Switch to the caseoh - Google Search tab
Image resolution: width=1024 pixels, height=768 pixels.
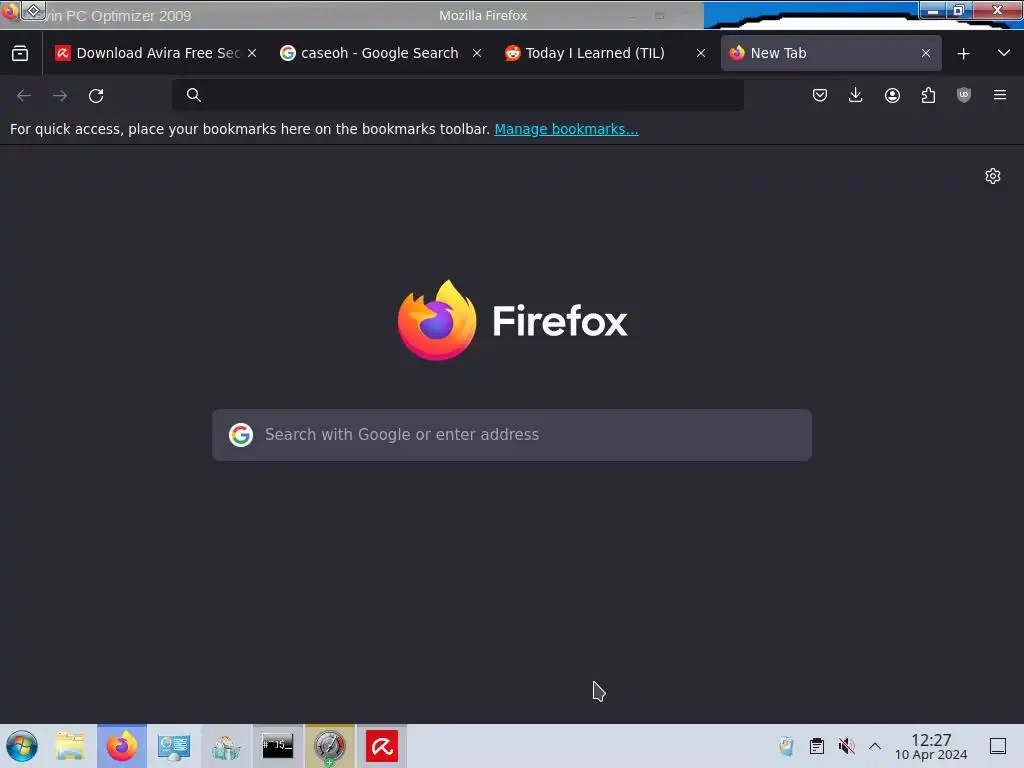pos(380,54)
